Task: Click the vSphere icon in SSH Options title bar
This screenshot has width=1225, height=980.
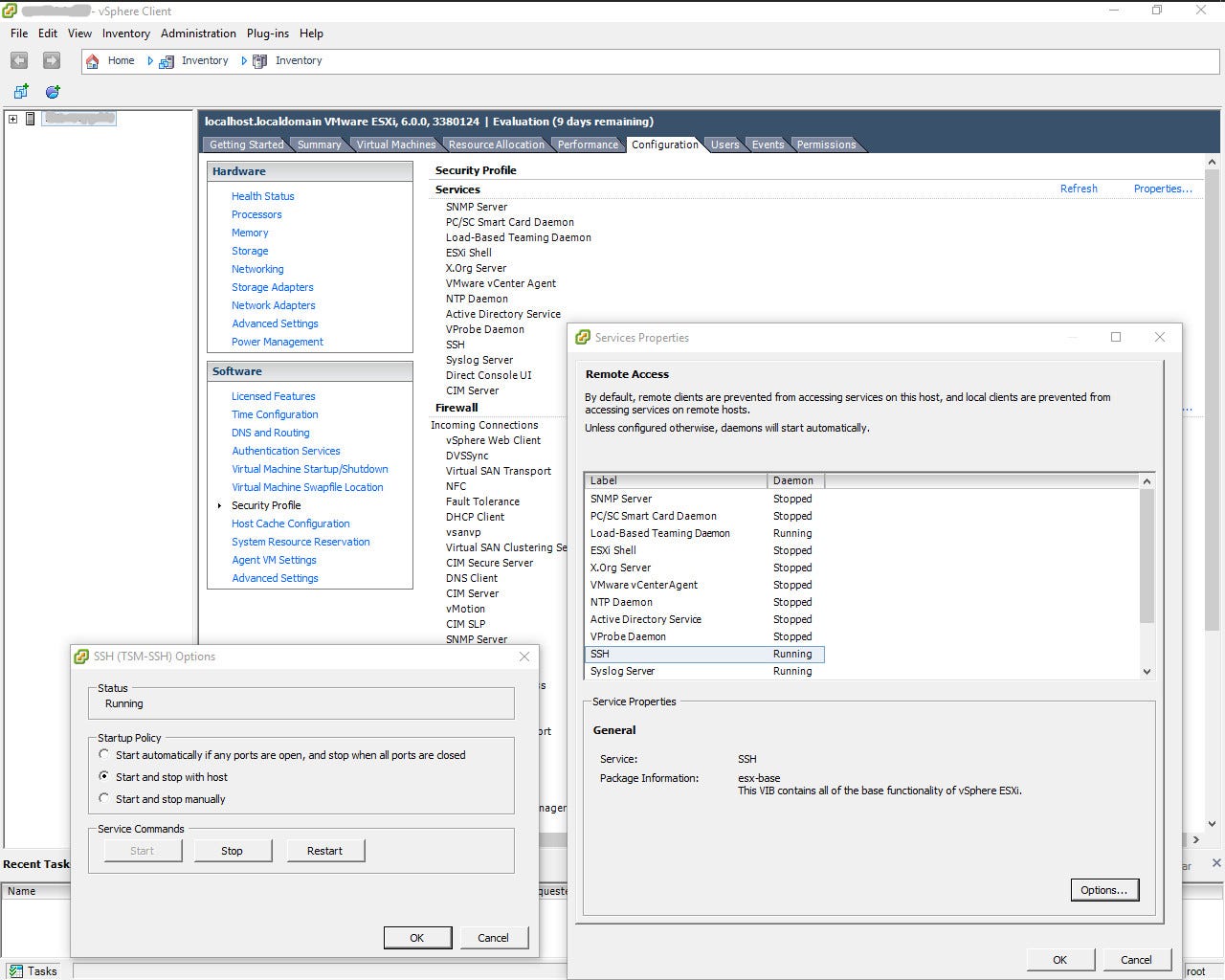Action: coord(81,657)
